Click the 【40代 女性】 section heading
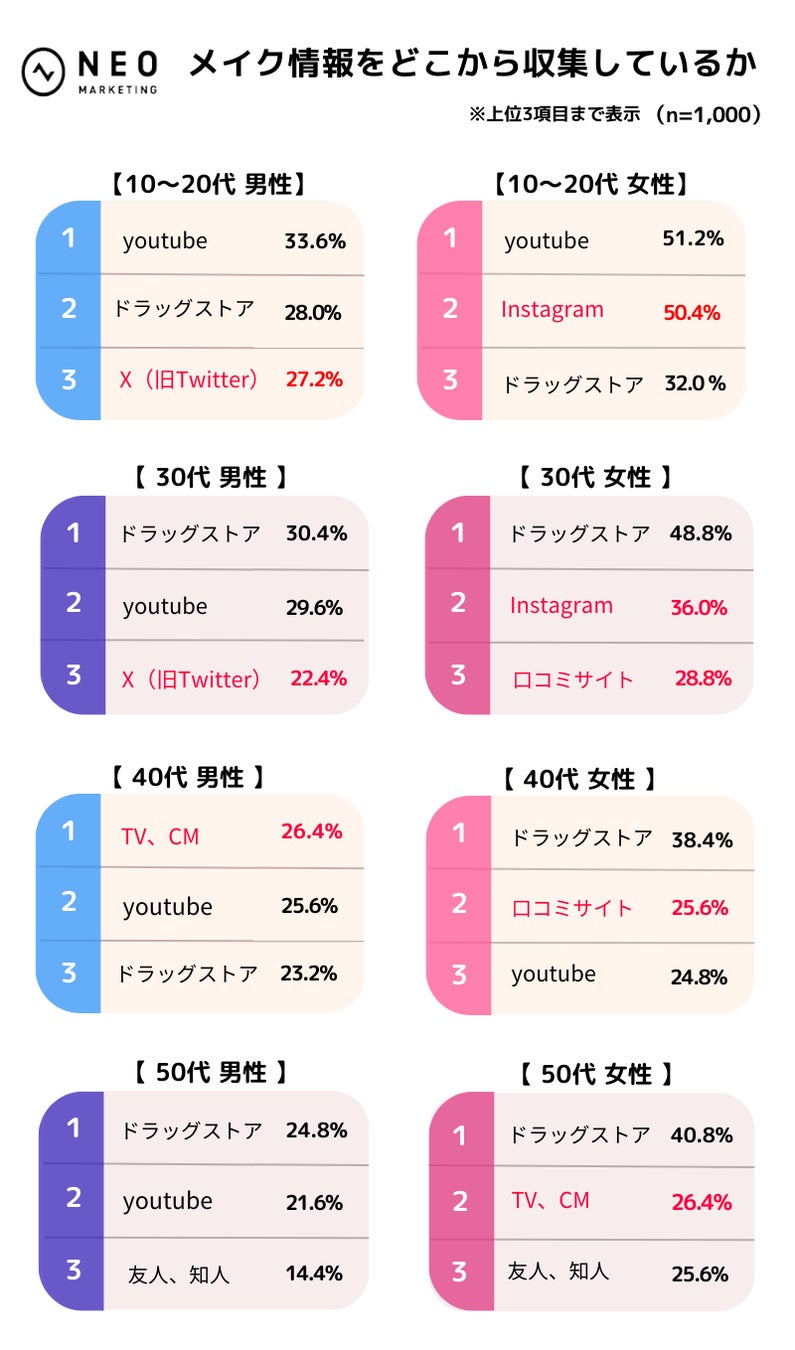795x1350 pixels. tap(578, 778)
